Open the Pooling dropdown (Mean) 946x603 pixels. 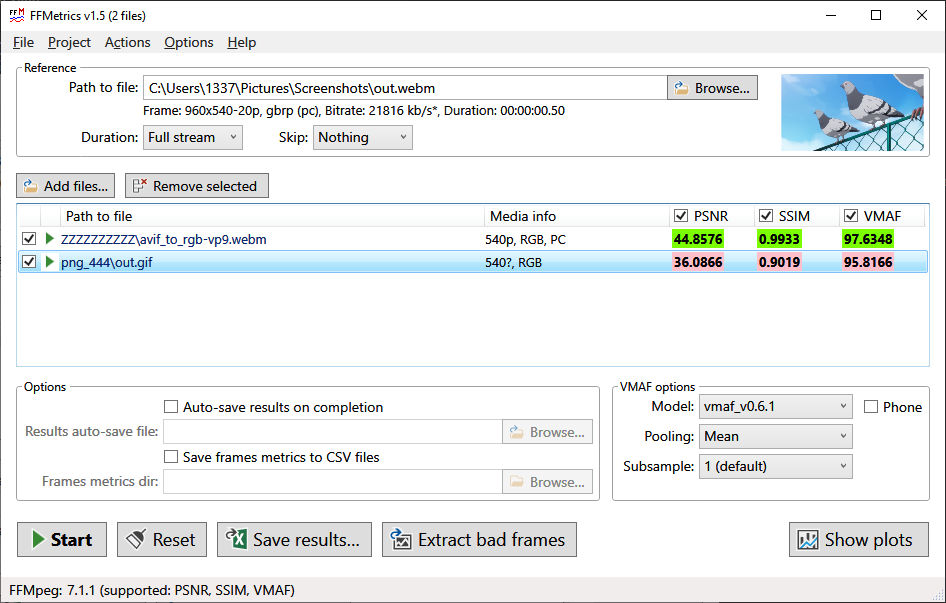coord(776,436)
